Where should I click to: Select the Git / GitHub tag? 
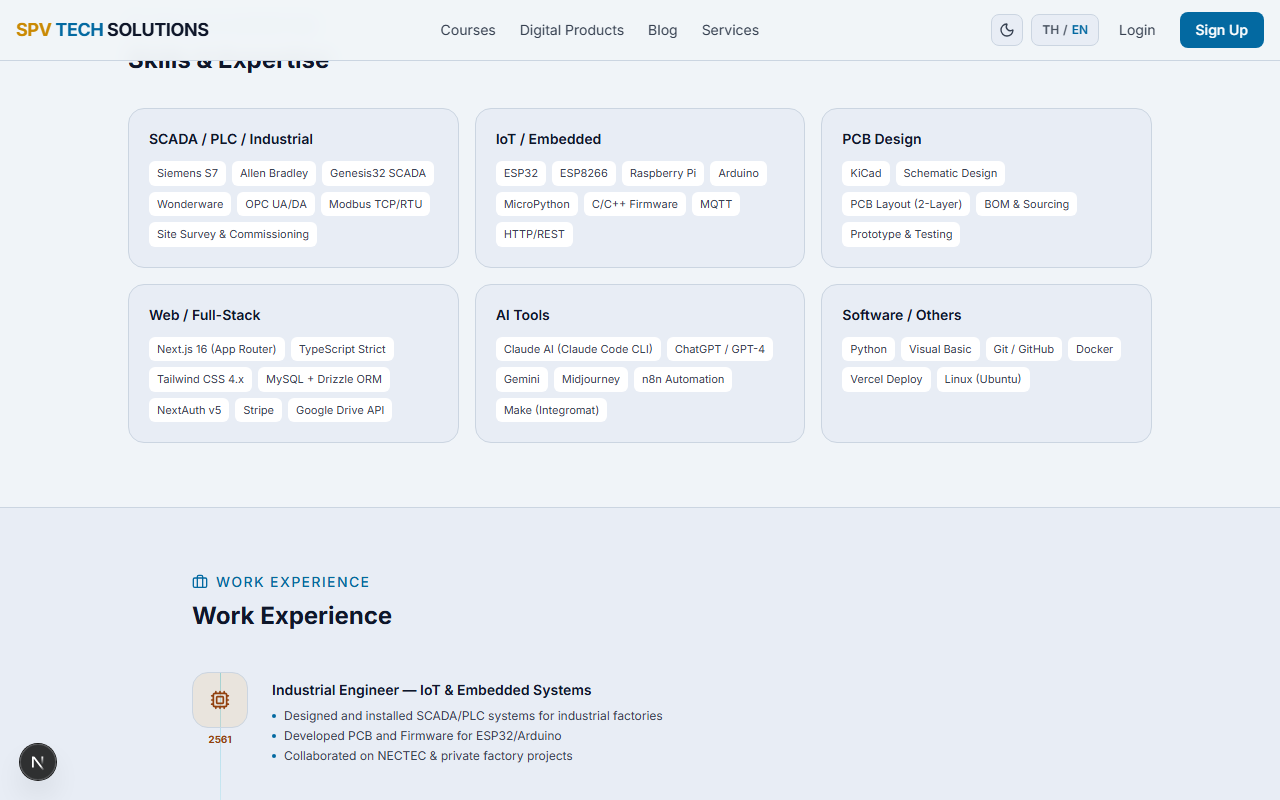[1024, 349]
